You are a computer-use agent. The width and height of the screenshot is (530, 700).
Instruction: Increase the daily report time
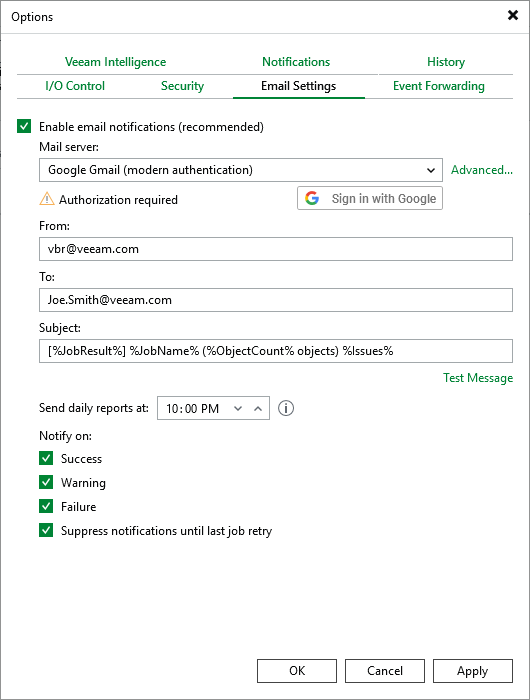[258, 408]
